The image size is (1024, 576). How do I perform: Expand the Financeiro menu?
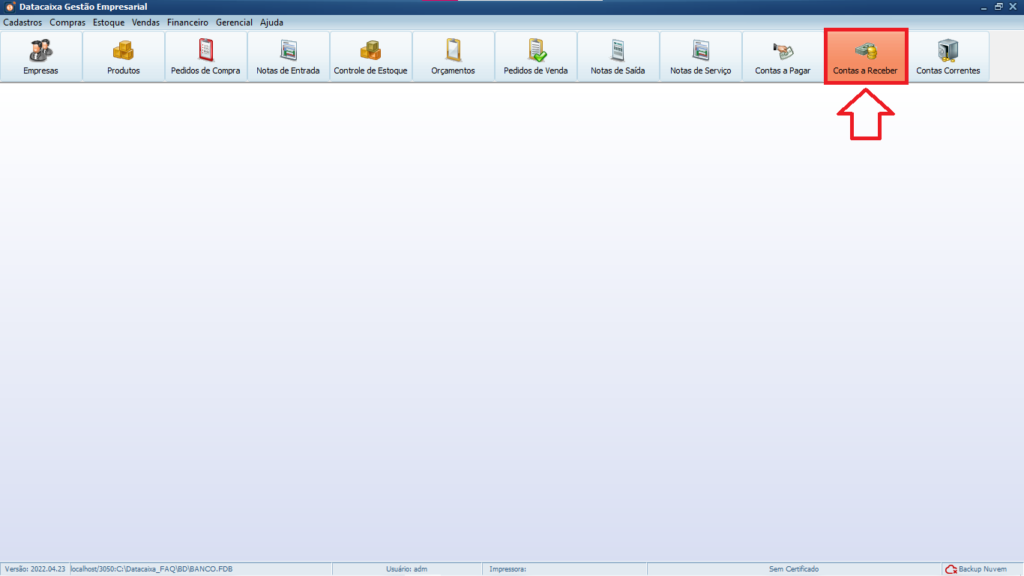(188, 22)
